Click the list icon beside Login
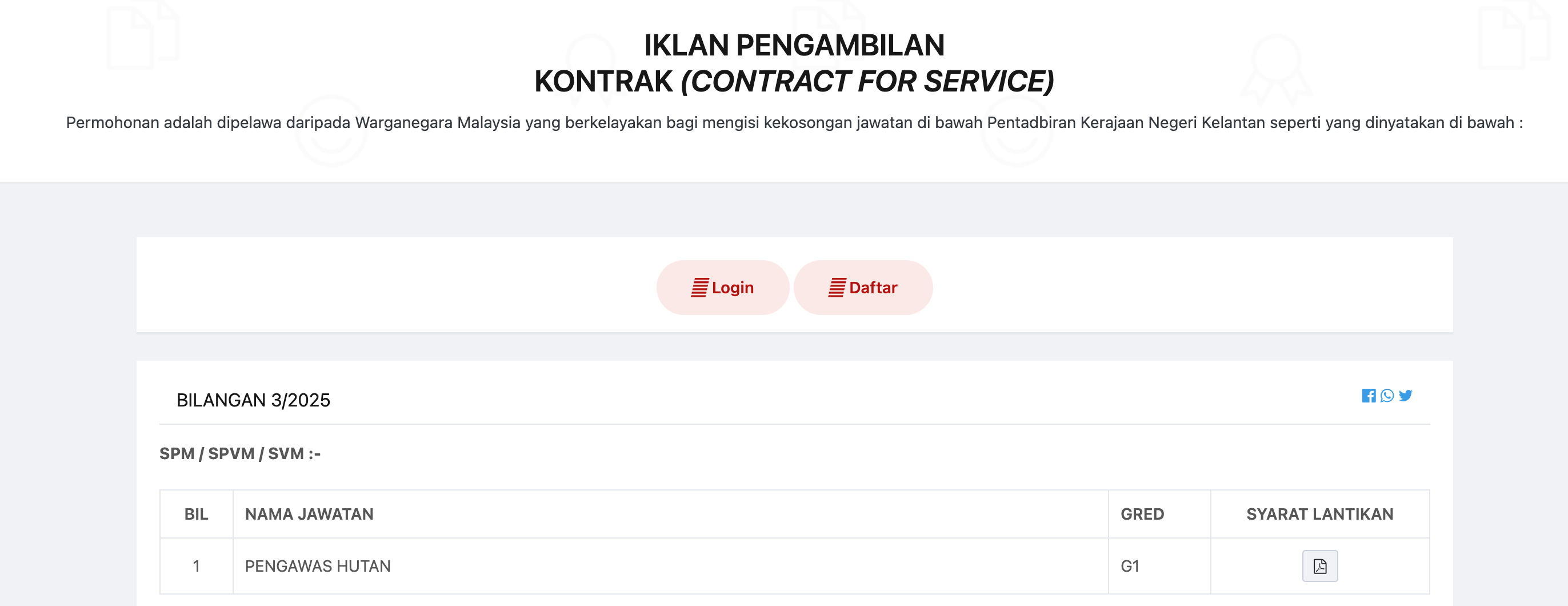The image size is (1568, 606). click(699, 288)
